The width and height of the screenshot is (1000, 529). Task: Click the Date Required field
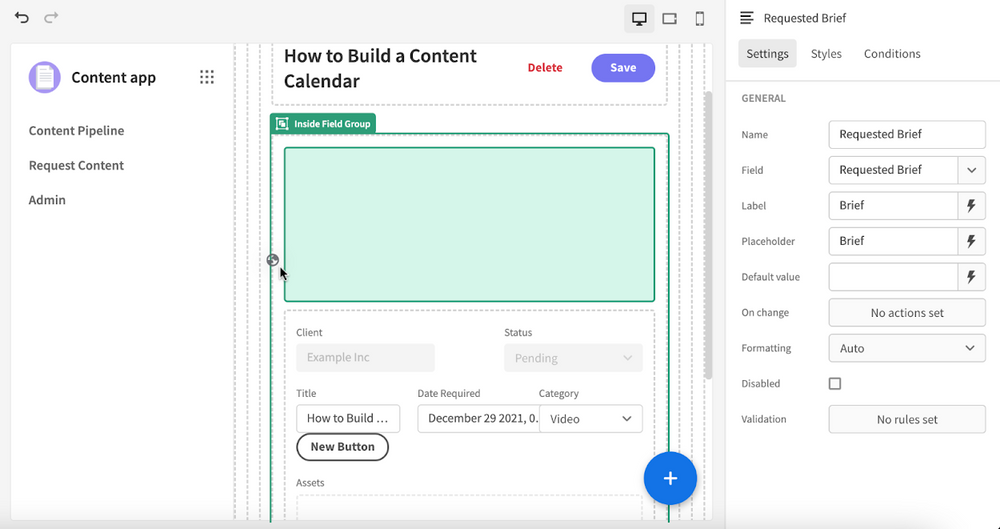478,419
